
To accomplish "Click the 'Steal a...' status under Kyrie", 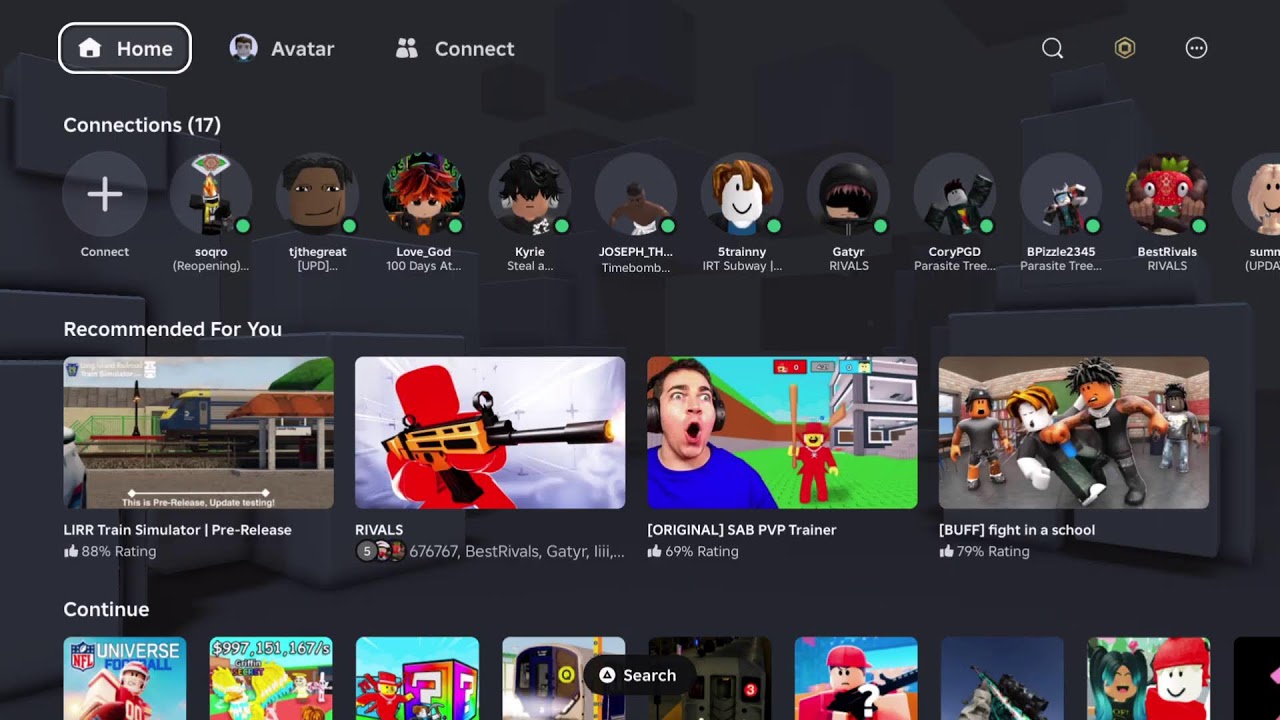I will click(530, 266).
